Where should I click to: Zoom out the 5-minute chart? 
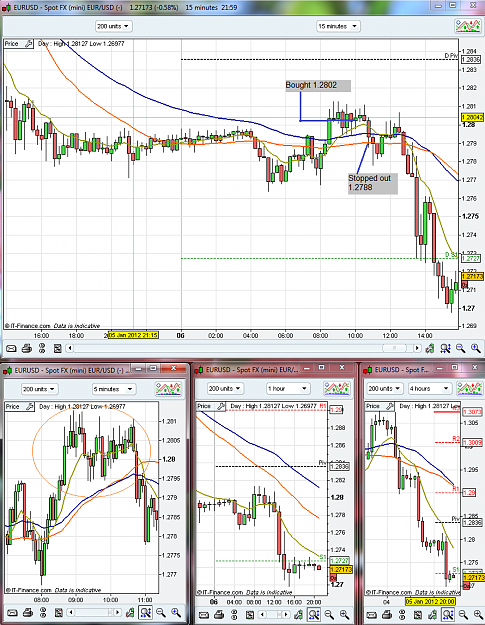point(161,612)
